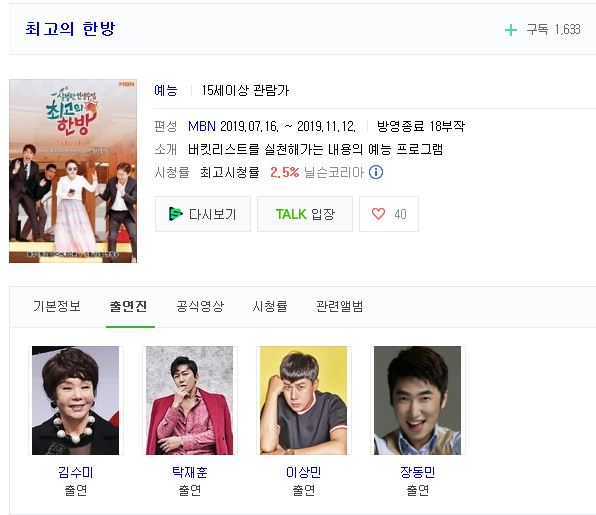Open the 최고의 한방 poster image

(73, 171)
